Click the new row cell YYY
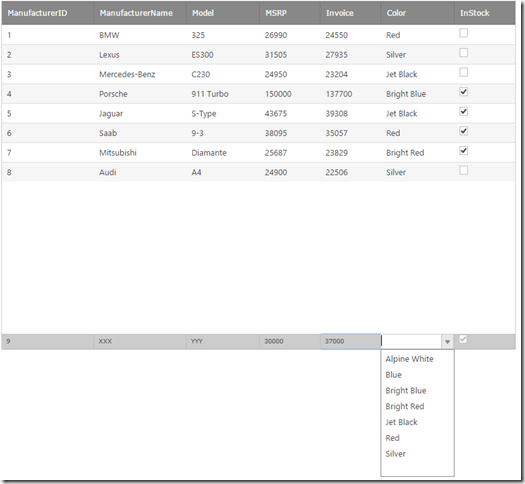 coord(223,341)
